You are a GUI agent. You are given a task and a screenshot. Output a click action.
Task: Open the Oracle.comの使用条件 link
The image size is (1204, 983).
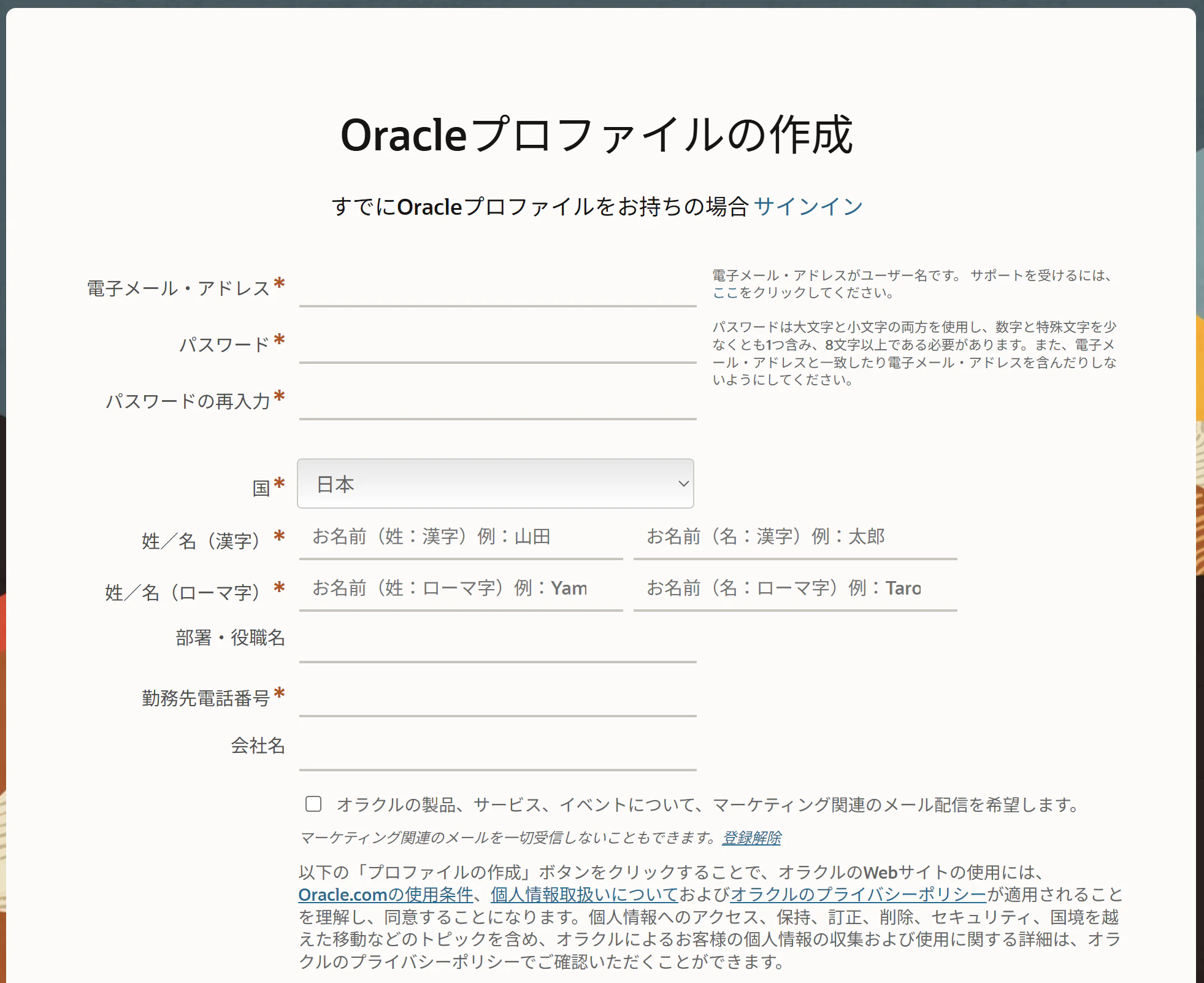386,895
